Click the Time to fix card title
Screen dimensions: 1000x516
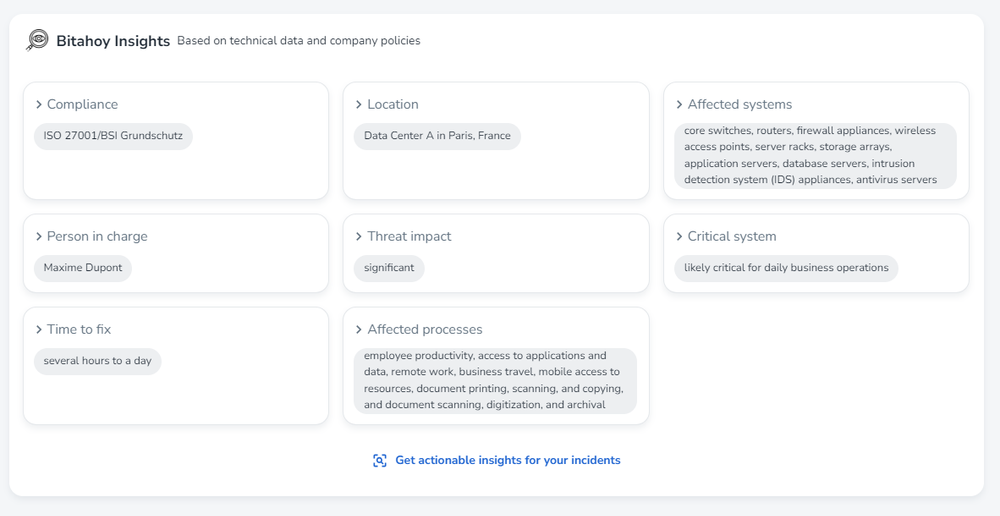78,330
